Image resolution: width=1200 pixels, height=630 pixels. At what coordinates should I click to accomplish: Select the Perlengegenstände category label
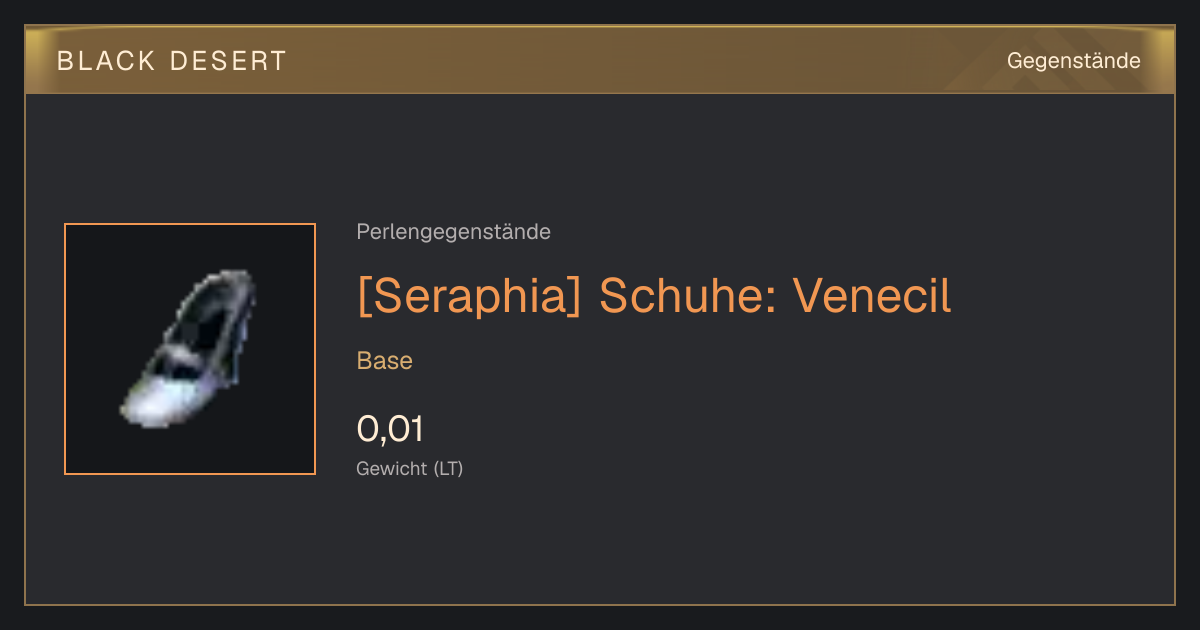(x=453, y=232)
